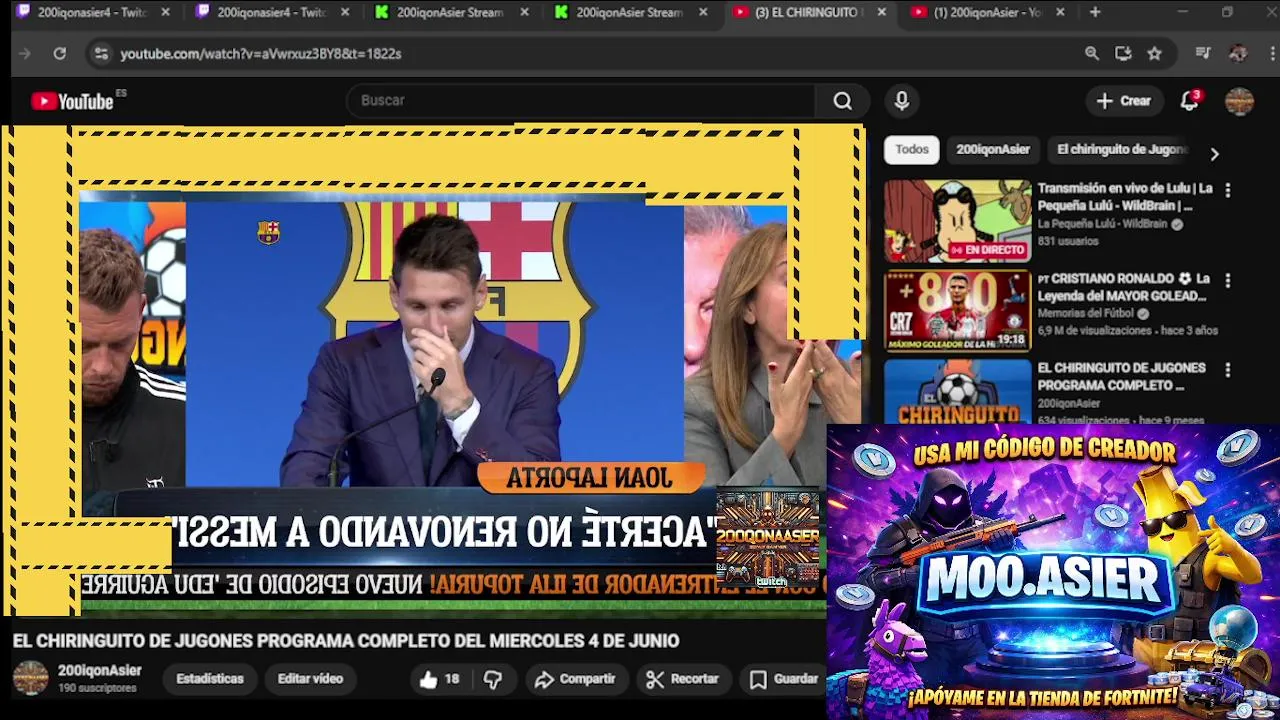
Task: Click 'Memorias del Fútbol' channel name
Action: tap(1086, 314)
